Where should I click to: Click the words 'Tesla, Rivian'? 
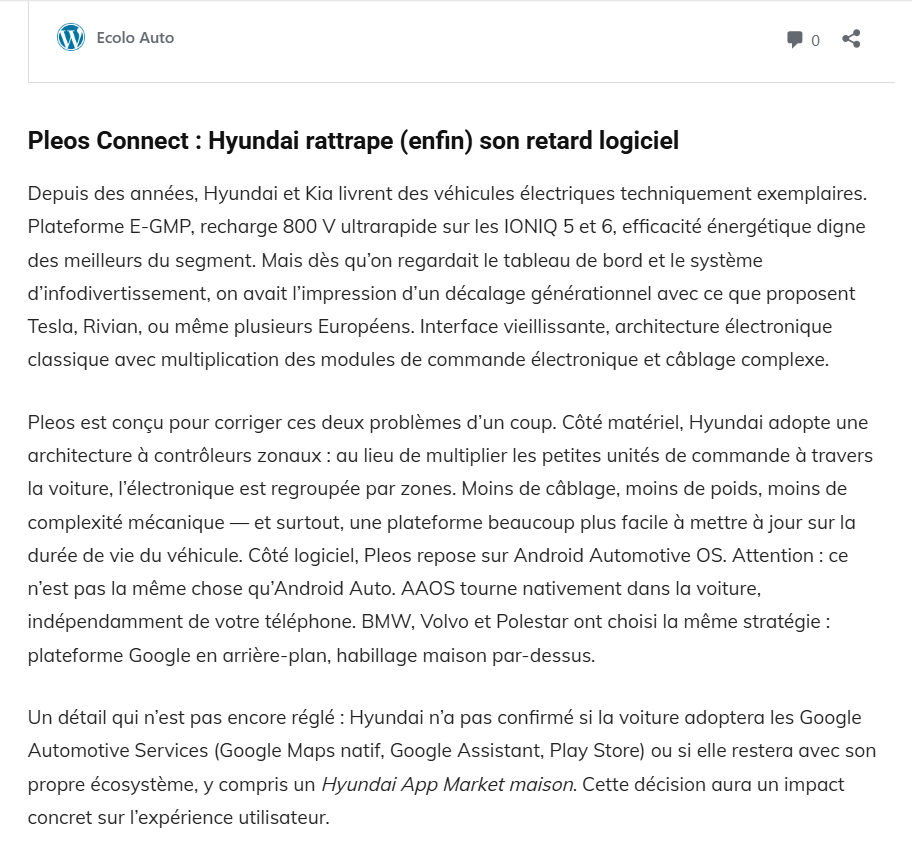90,326
